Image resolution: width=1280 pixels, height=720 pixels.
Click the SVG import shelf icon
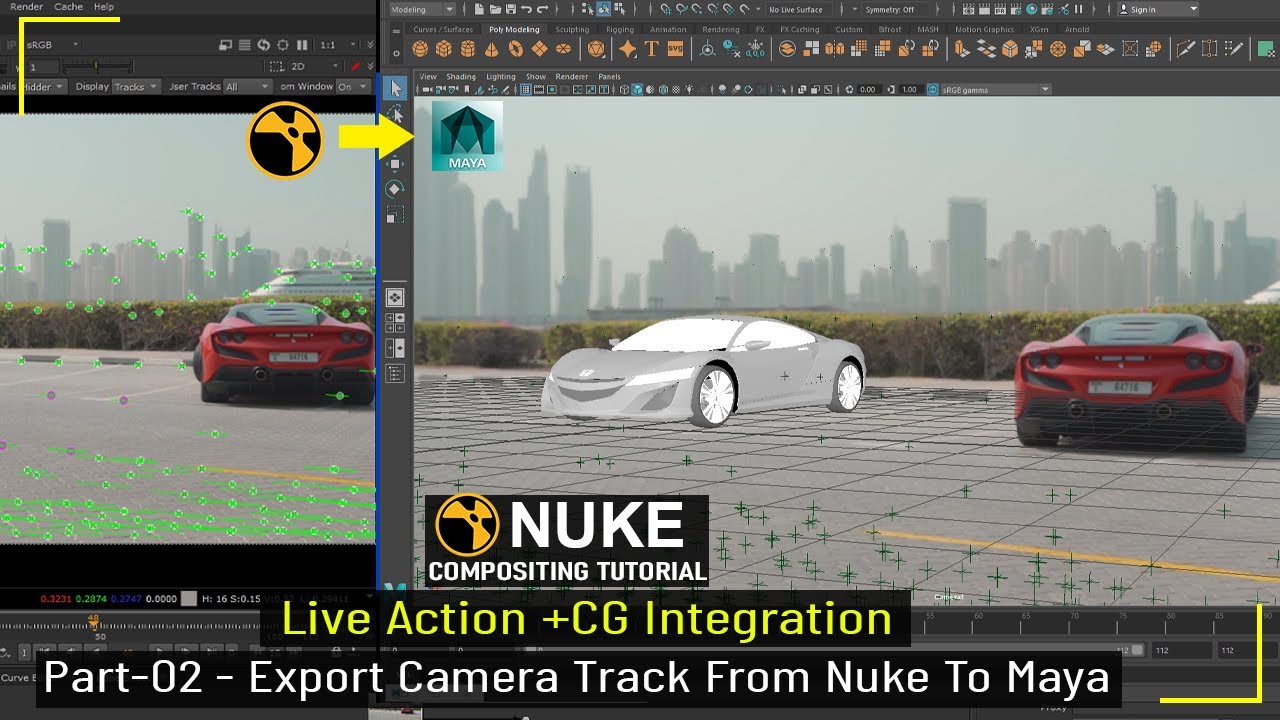(x=675, y=48)
